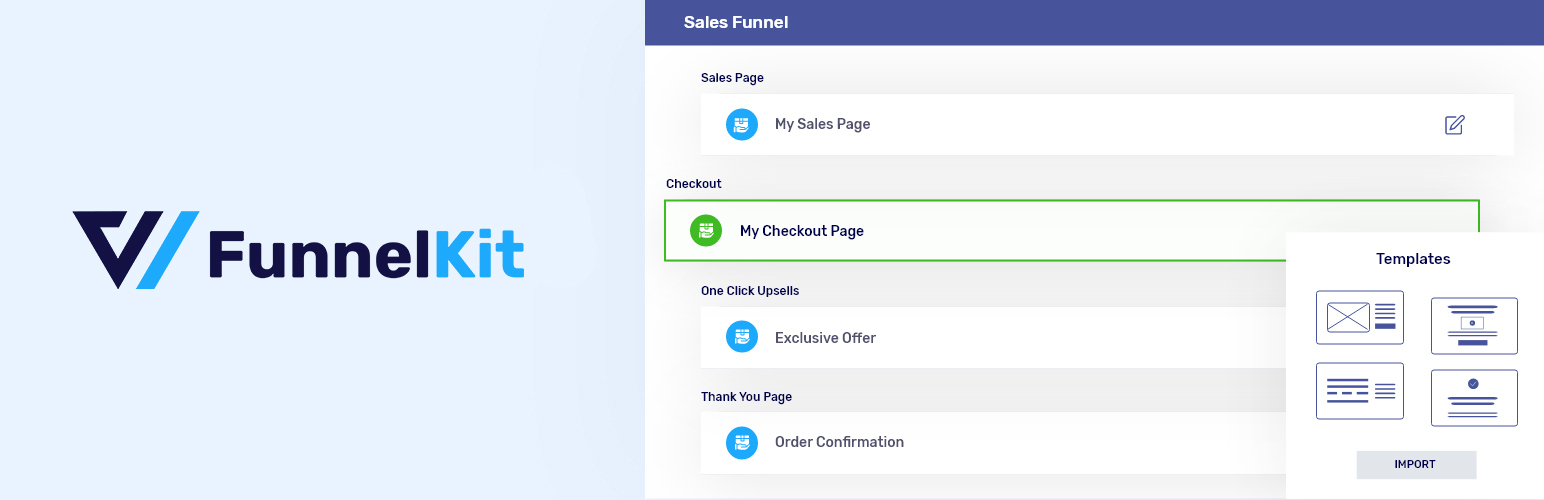The image size is (1544, 500).
Task: Open the Order Confirmation step
Action: click(x=839, y=442)
